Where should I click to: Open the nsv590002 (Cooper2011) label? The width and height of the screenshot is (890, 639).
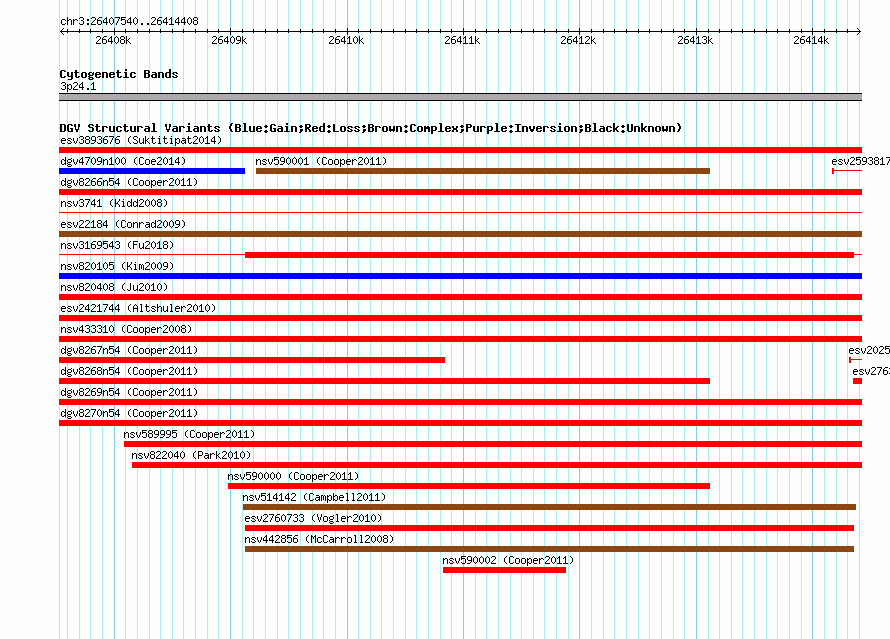[508, 560]
